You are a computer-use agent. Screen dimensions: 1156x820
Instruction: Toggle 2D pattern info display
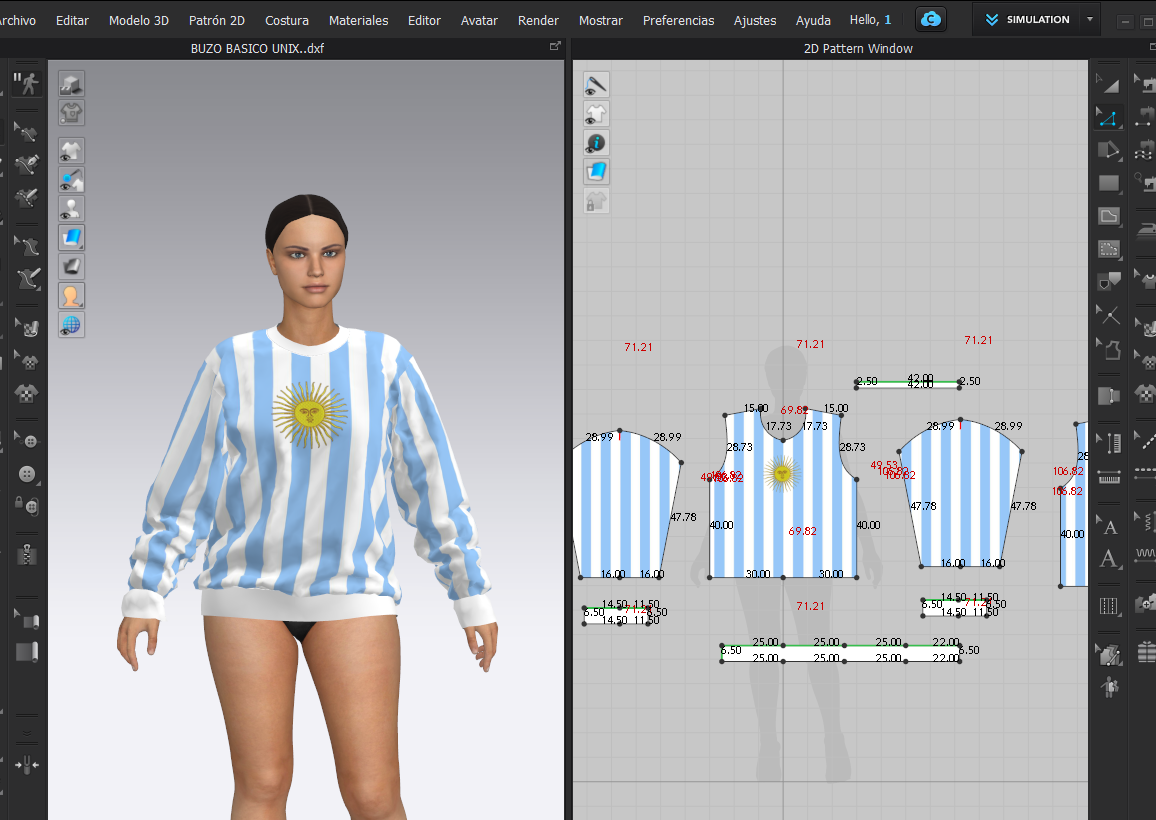(x=596, y=143)
